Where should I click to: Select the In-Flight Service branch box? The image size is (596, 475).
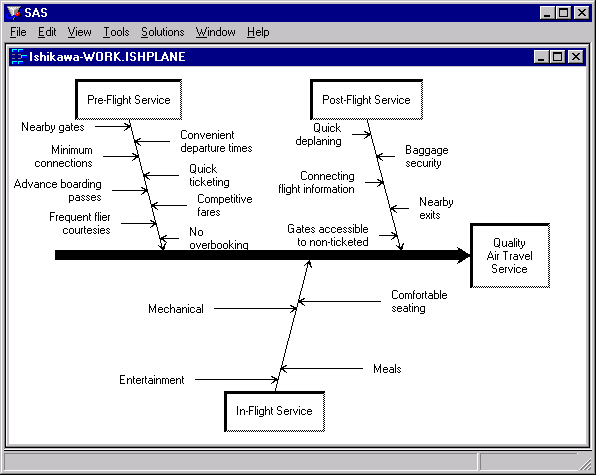tap(274, 412)
